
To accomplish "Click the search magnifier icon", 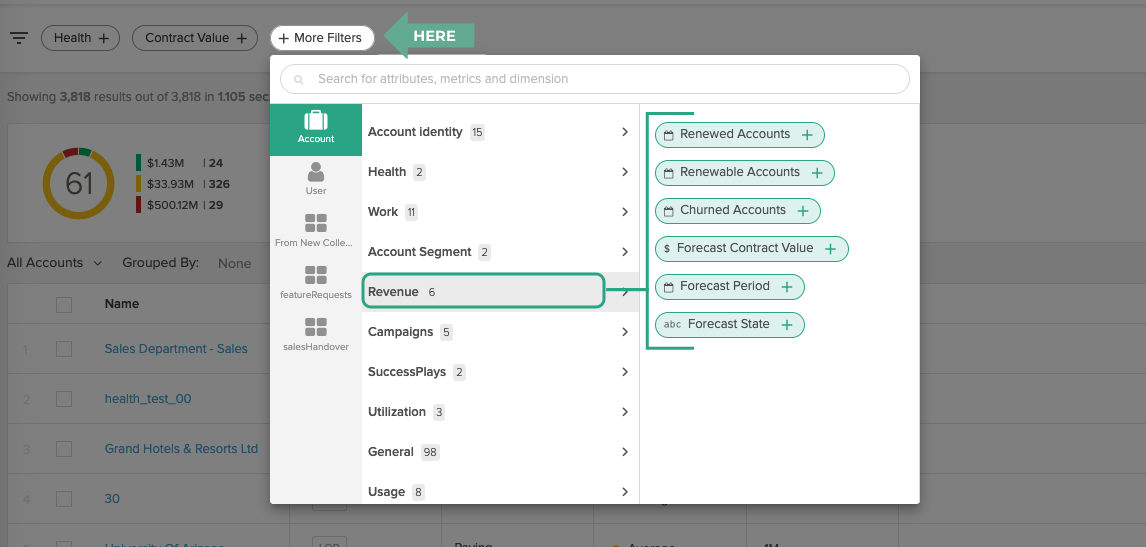I will tap(298, 79).
